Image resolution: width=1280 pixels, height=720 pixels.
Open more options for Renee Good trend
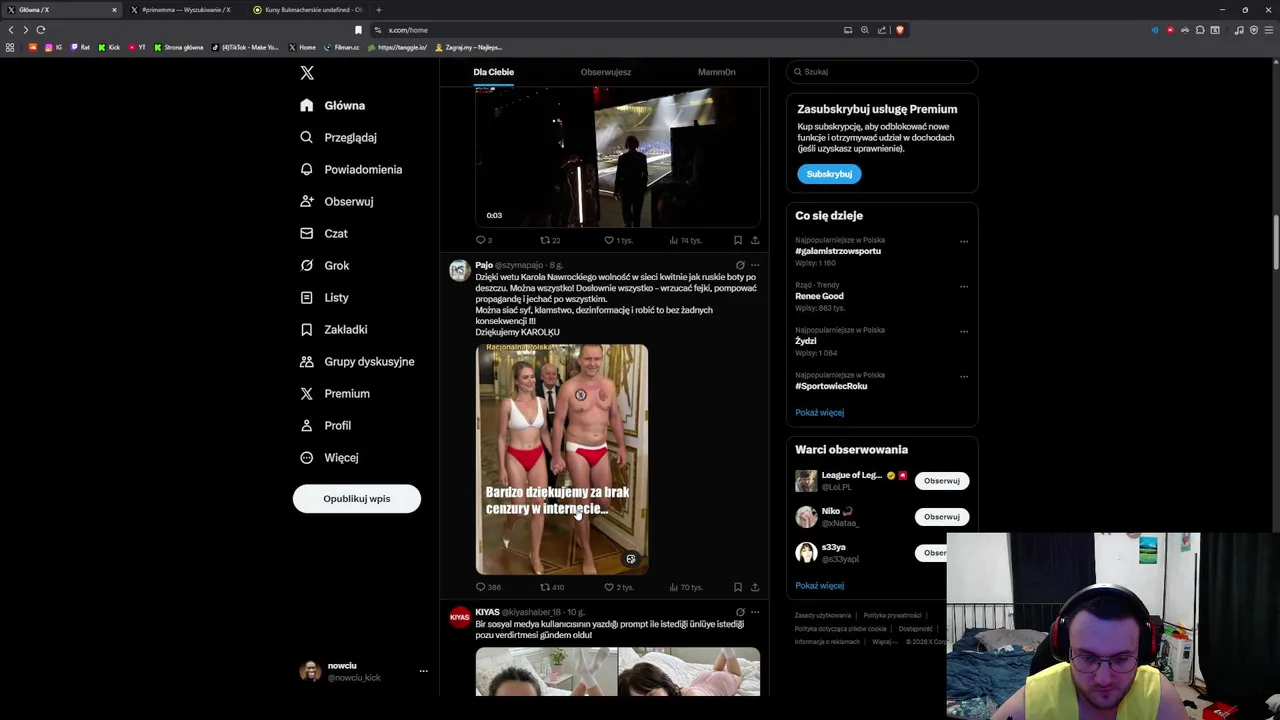pos(964,286)
